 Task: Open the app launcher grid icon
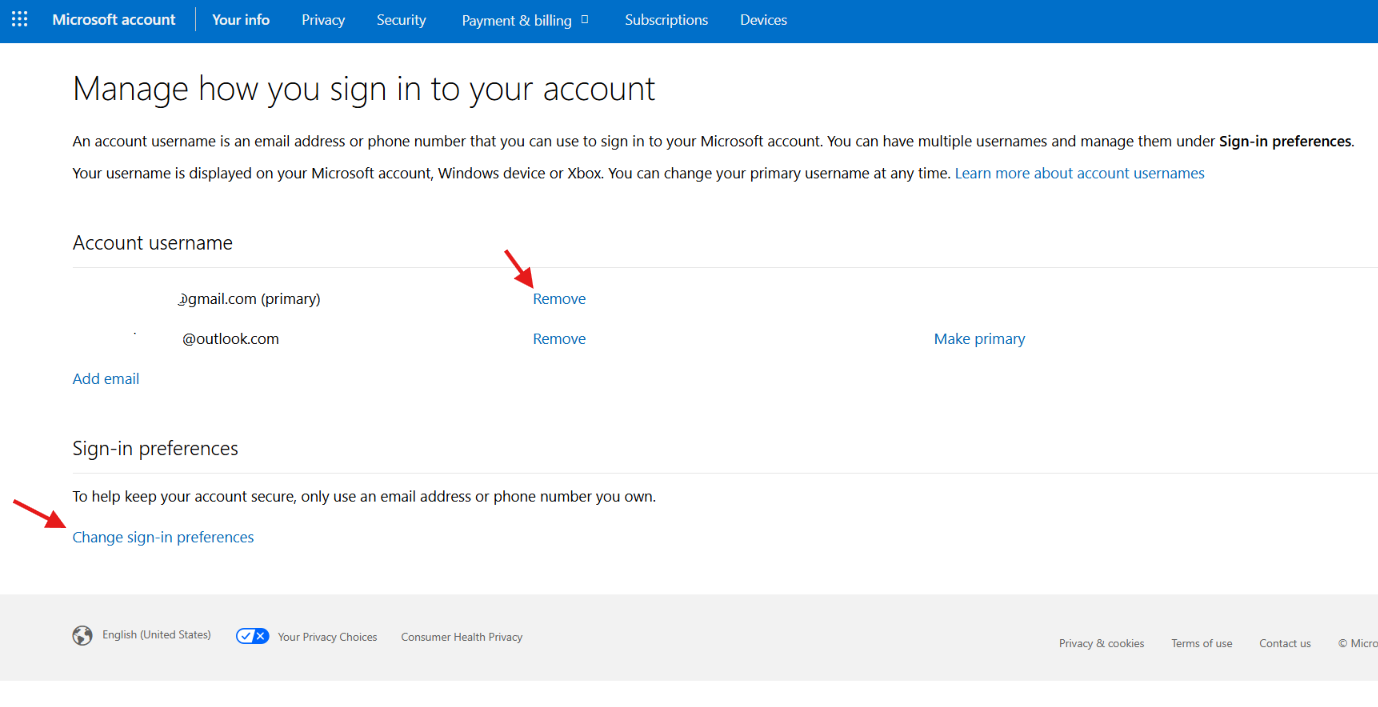(20, 20)
